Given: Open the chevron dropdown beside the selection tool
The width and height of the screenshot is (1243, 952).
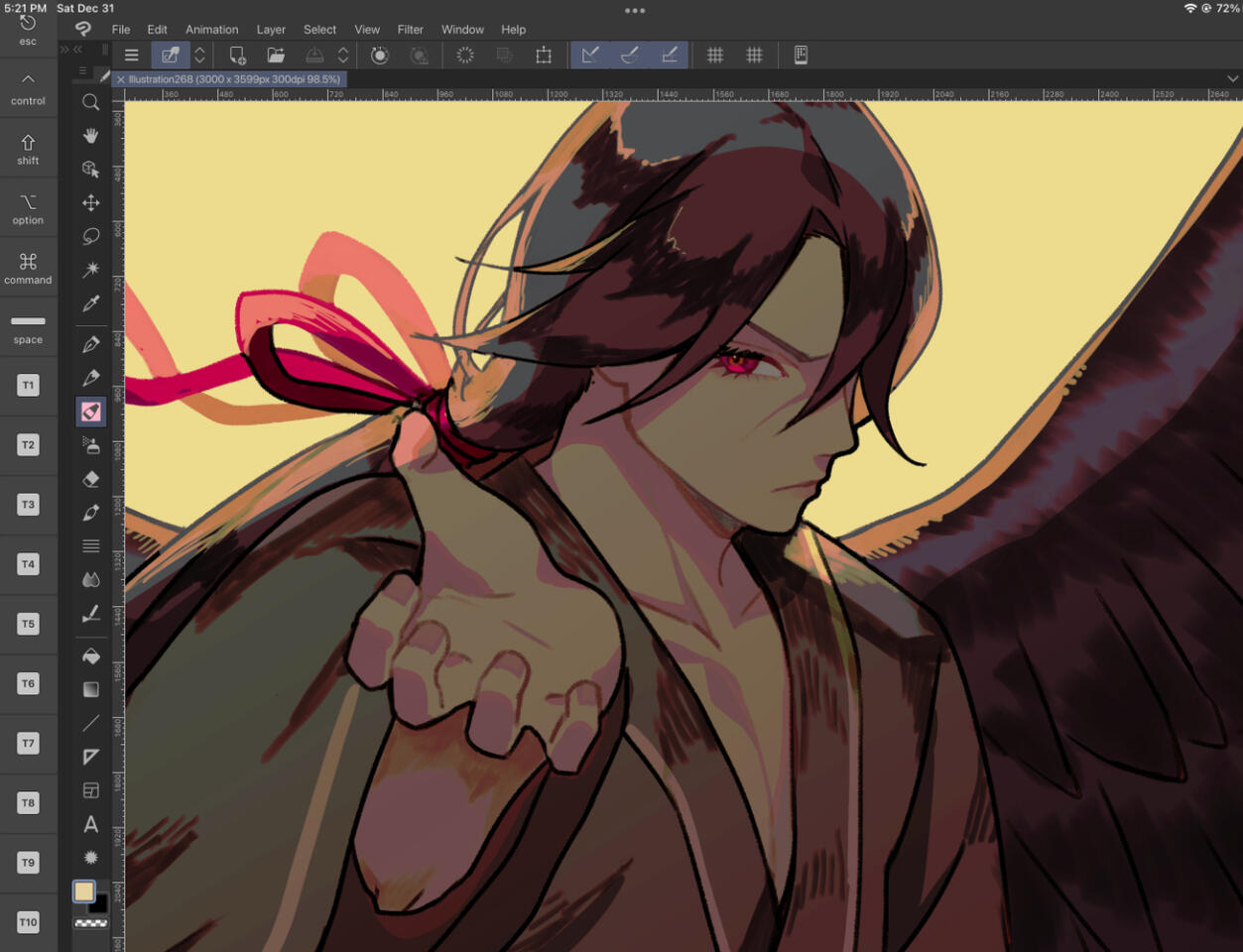Looking at the screenshot, I should [x=199, y=55].
